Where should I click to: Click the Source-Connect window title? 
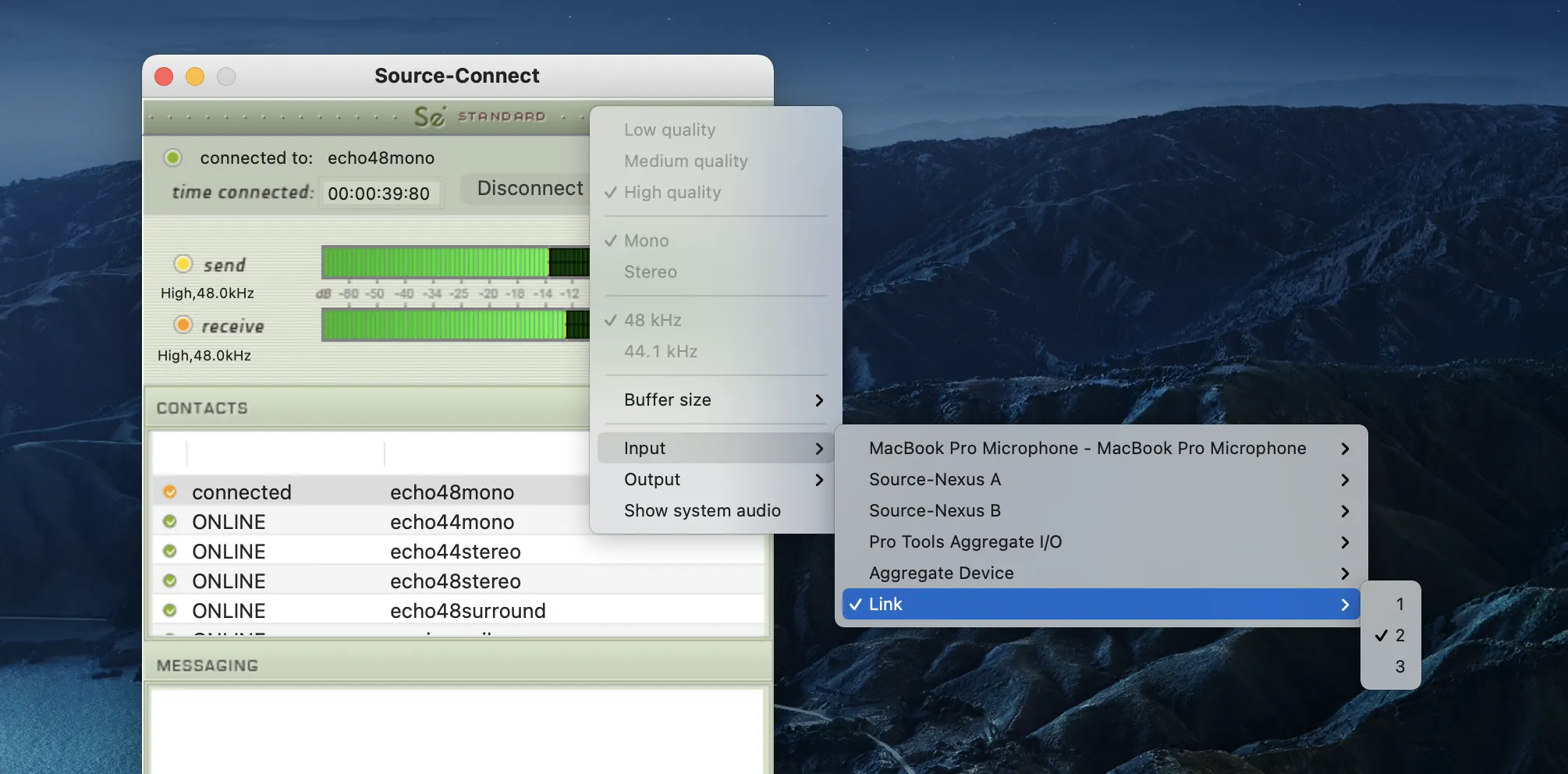pyautogui.click(x=457, y=76)
